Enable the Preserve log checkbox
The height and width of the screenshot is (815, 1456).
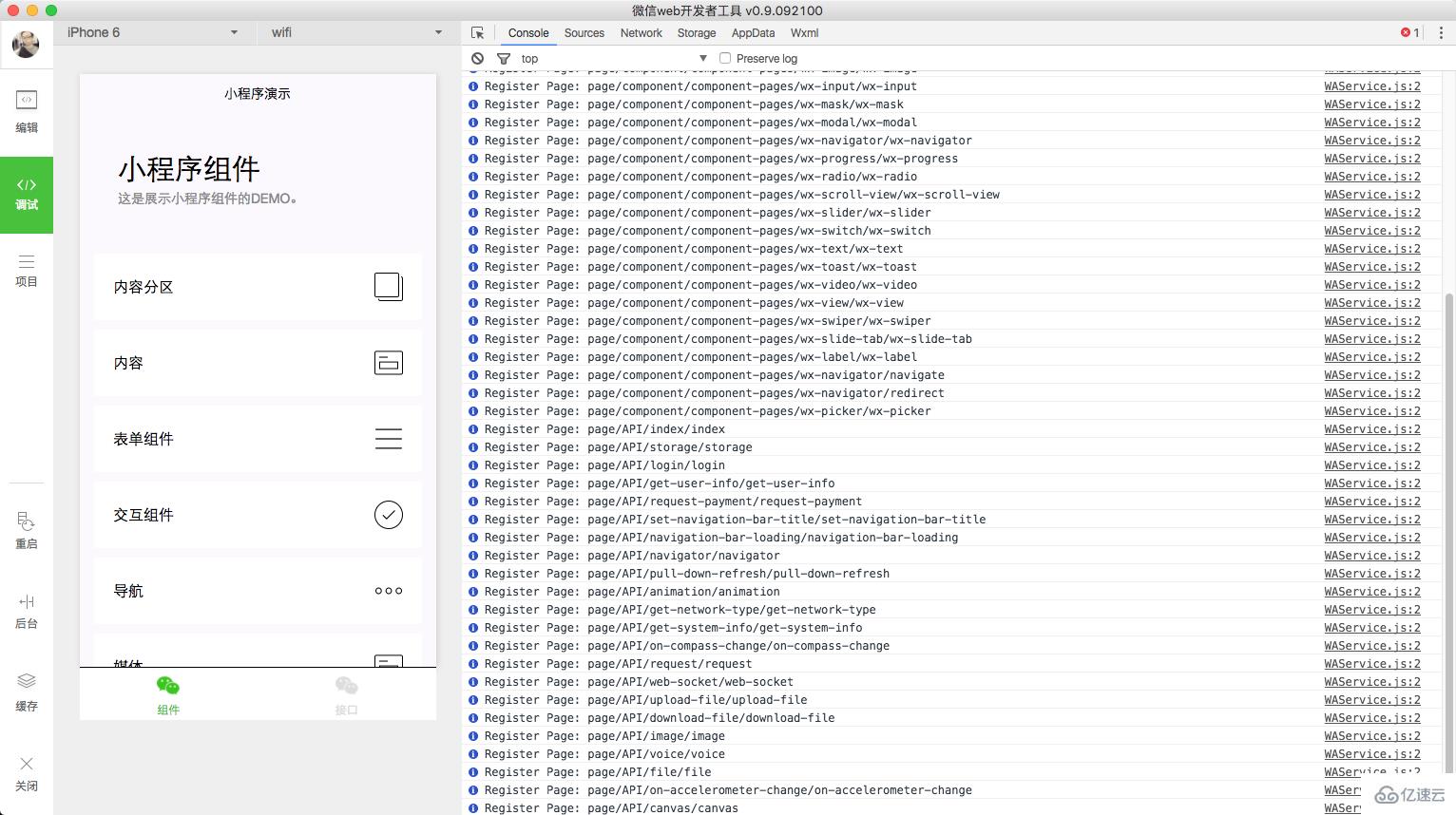point(725,58)
